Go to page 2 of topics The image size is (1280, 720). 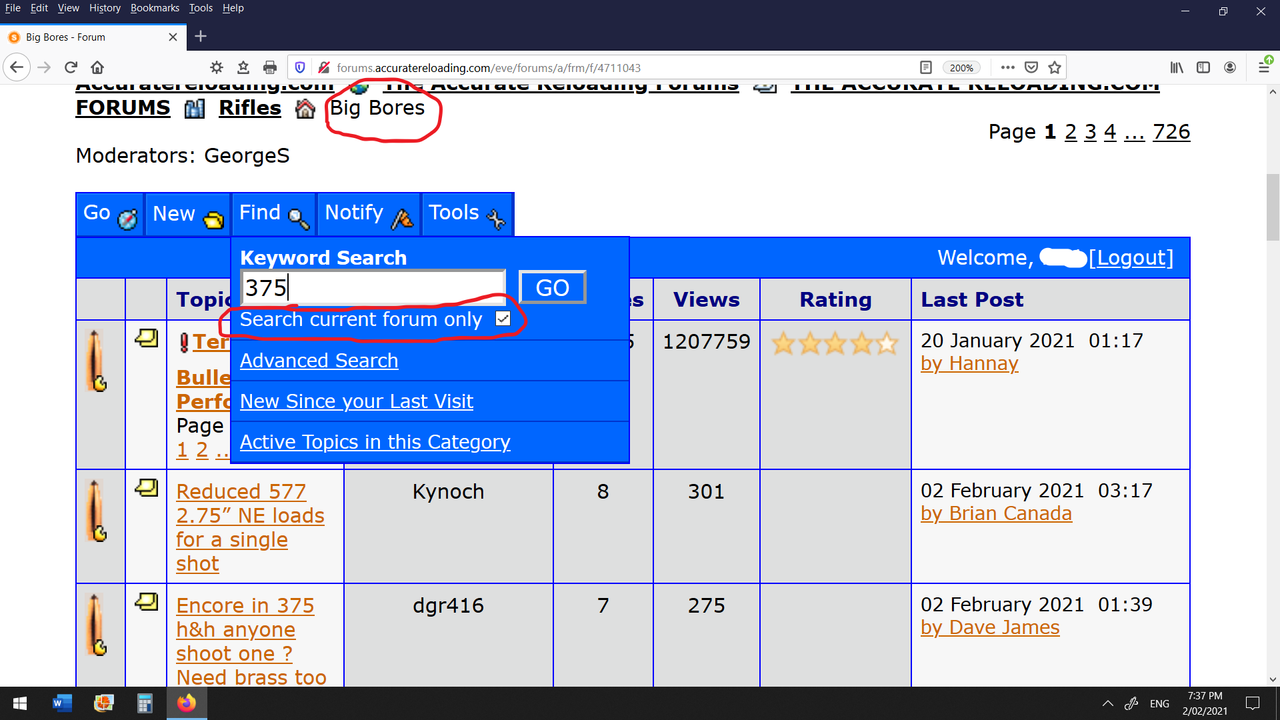click(x=1071, y=132)
